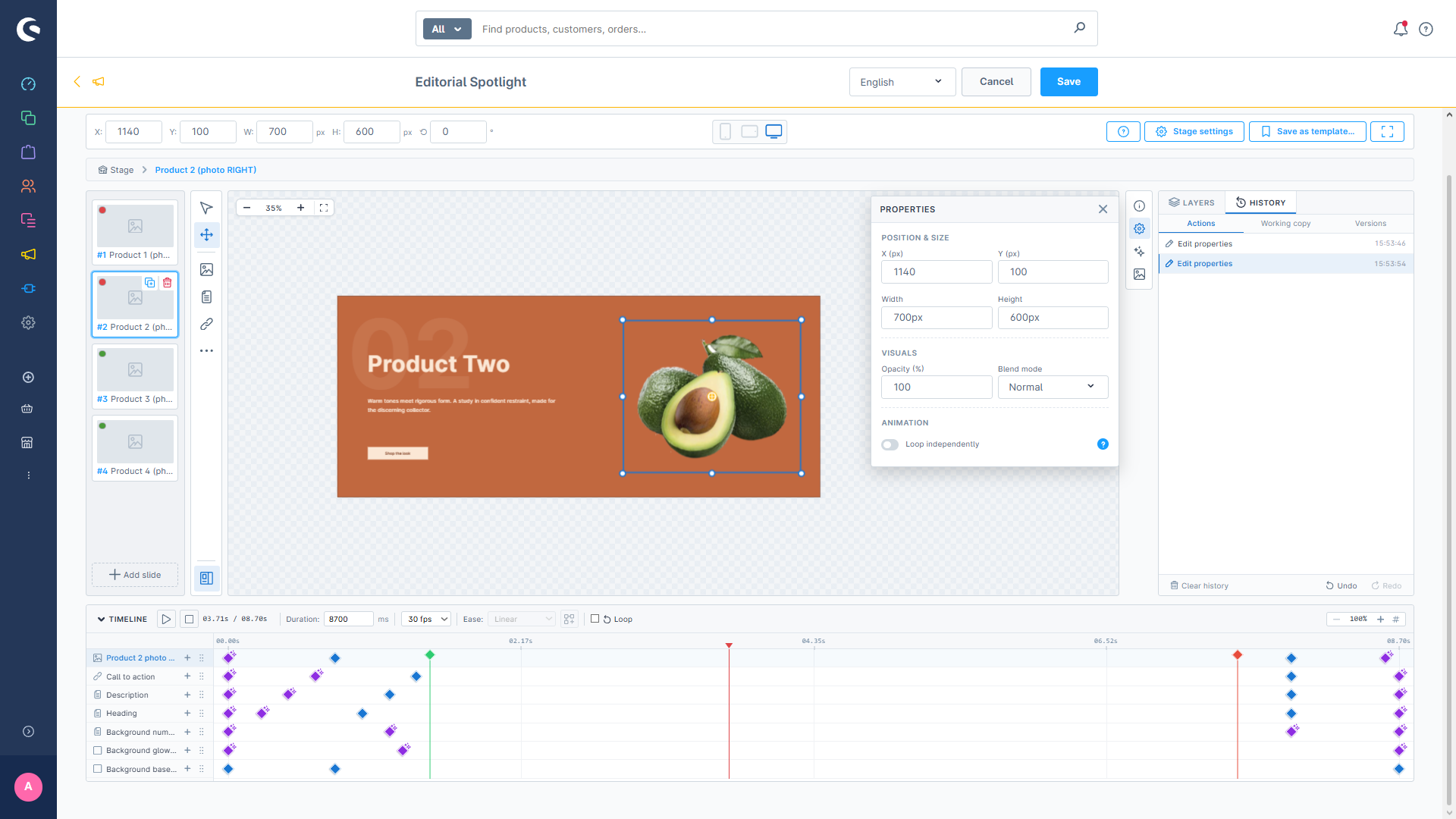Close the Properties panel
Image resolution: width=1456 pixels, height=819 pixels.
[1103, 209]
